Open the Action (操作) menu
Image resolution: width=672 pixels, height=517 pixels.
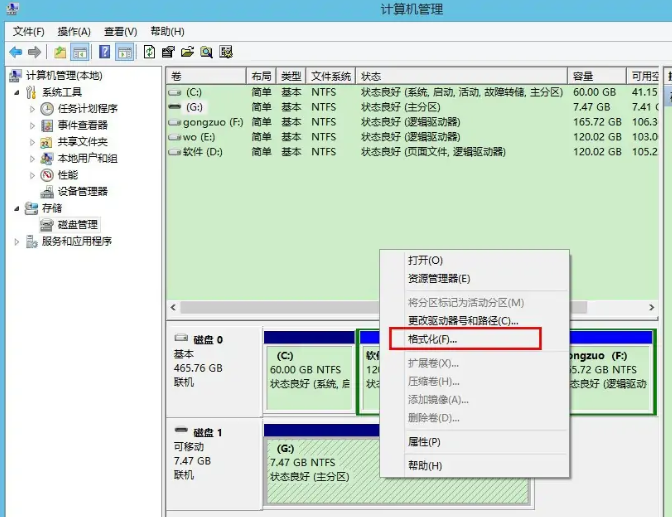point(73,31)
